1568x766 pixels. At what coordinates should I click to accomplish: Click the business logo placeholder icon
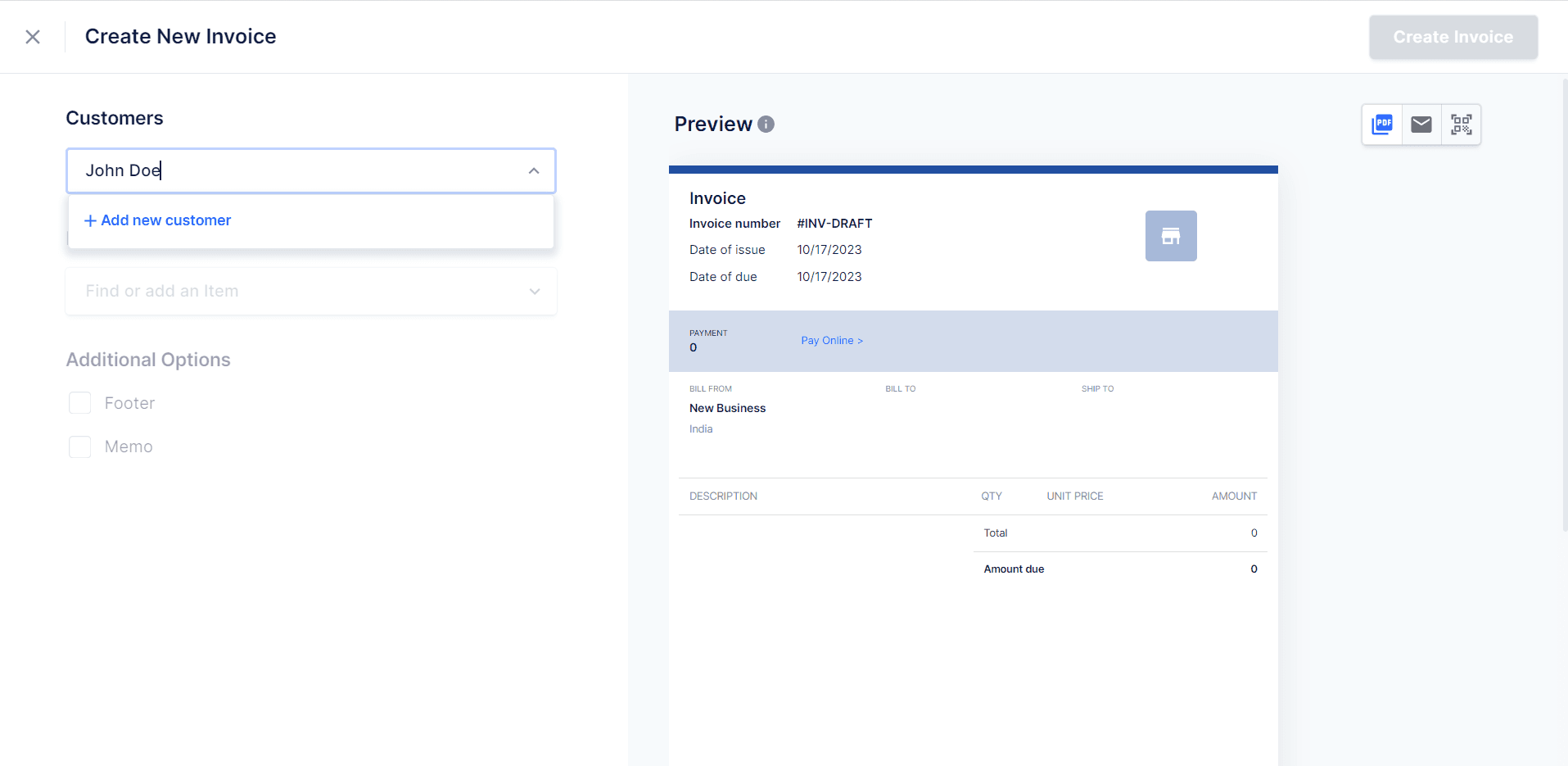[x=1170, y=236]
